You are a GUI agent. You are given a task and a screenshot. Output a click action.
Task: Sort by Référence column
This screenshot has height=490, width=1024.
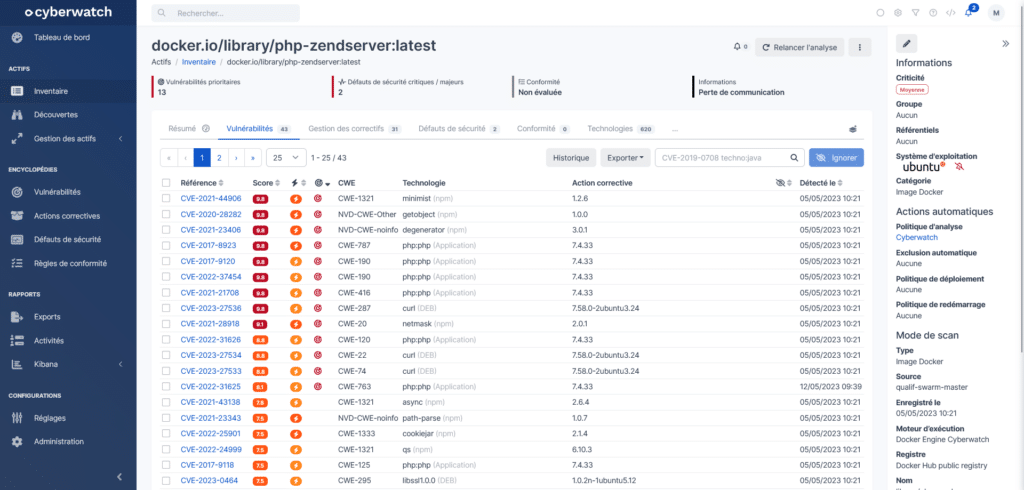coord(202,183)
